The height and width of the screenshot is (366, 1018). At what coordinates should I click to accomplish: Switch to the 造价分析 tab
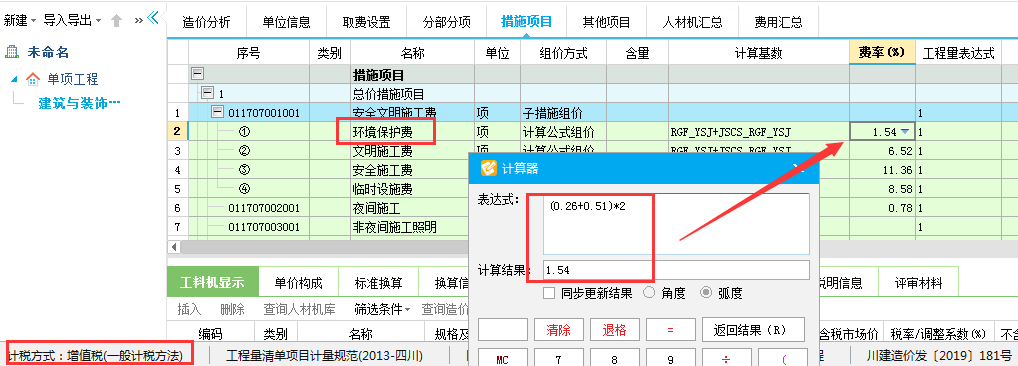[x=206, y=22]
